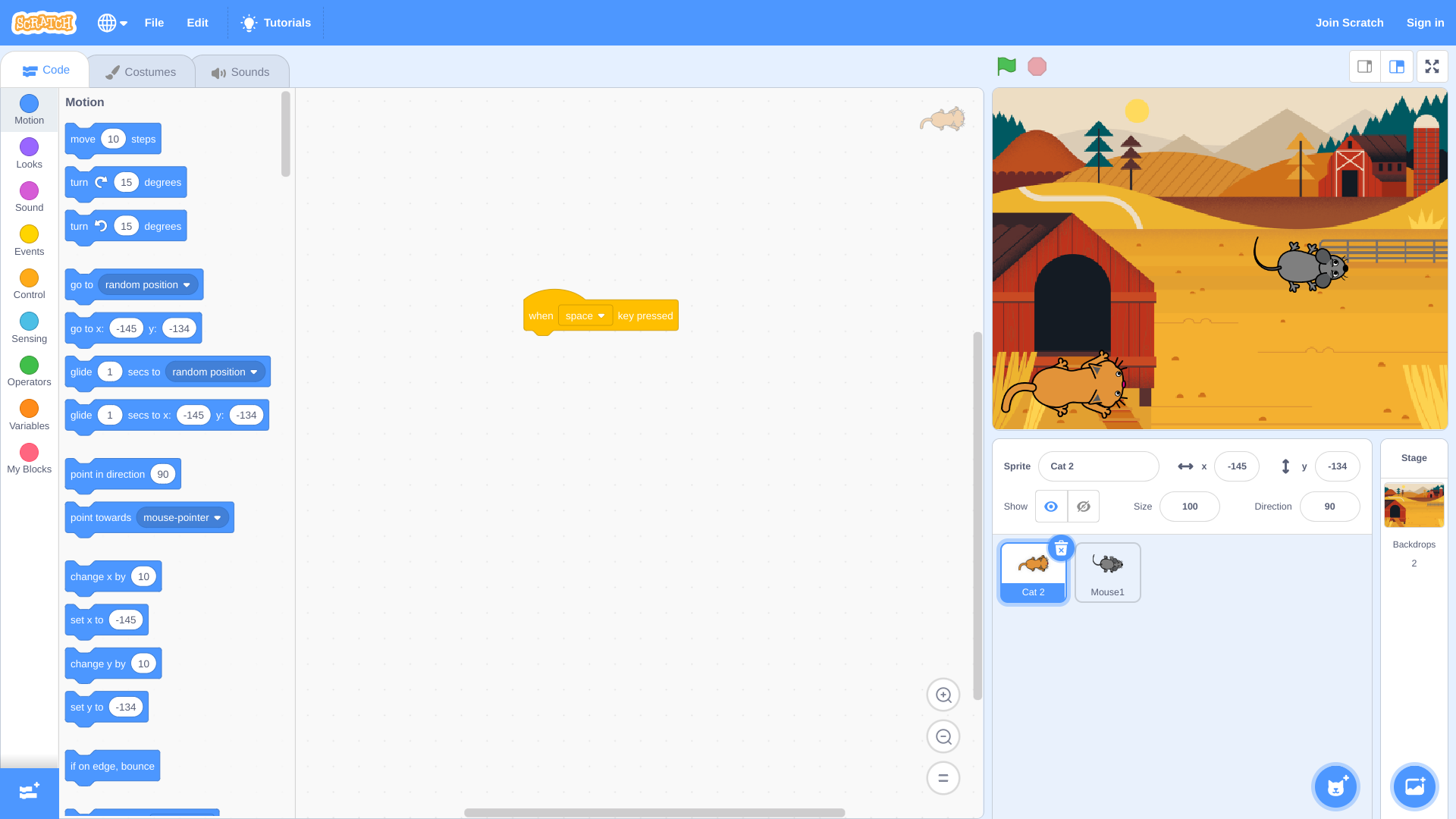1456x819 pixels.
Task: Select the Stage backdrop thumbnail
Action: pyautogui.click(x=1414, y=505)
